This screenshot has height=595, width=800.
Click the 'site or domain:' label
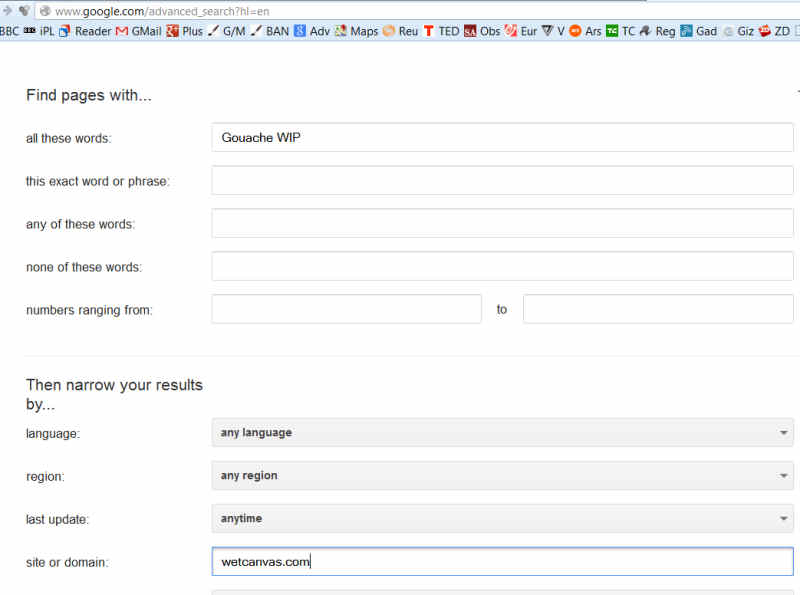pos(67,562)
